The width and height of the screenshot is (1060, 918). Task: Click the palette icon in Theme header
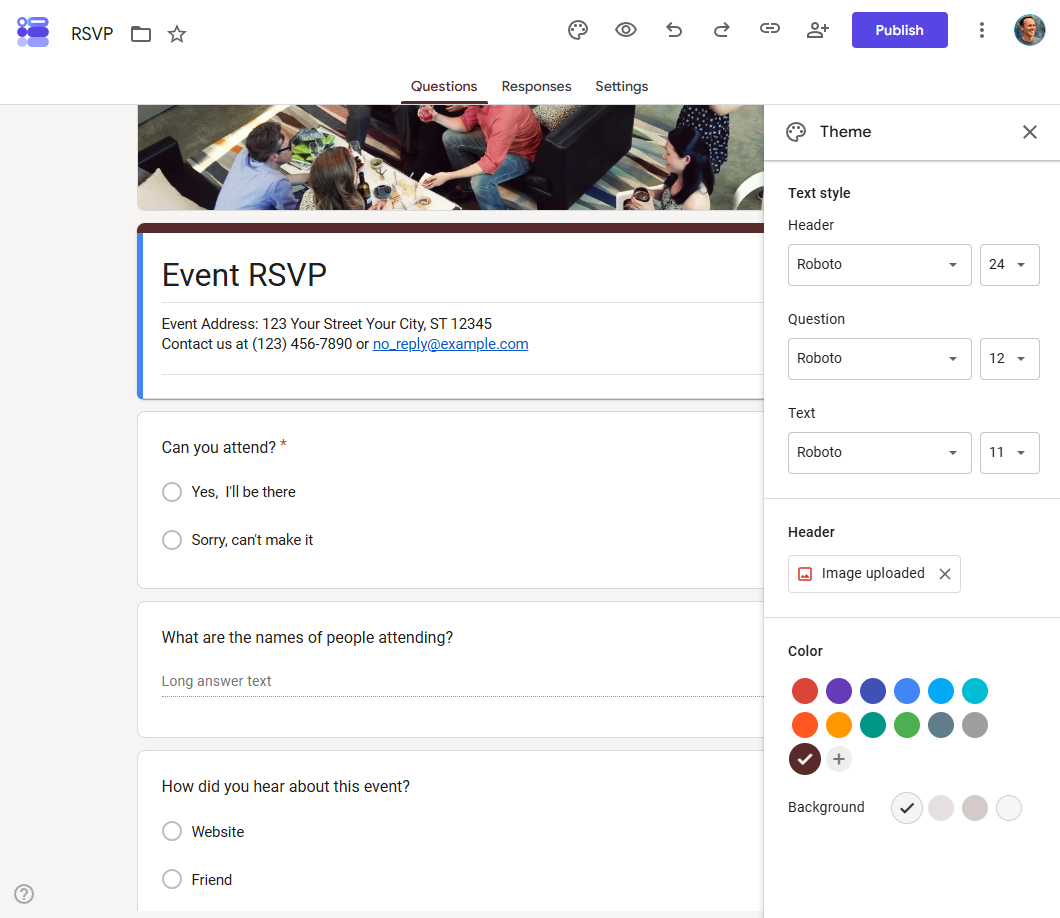click(796, 132)
